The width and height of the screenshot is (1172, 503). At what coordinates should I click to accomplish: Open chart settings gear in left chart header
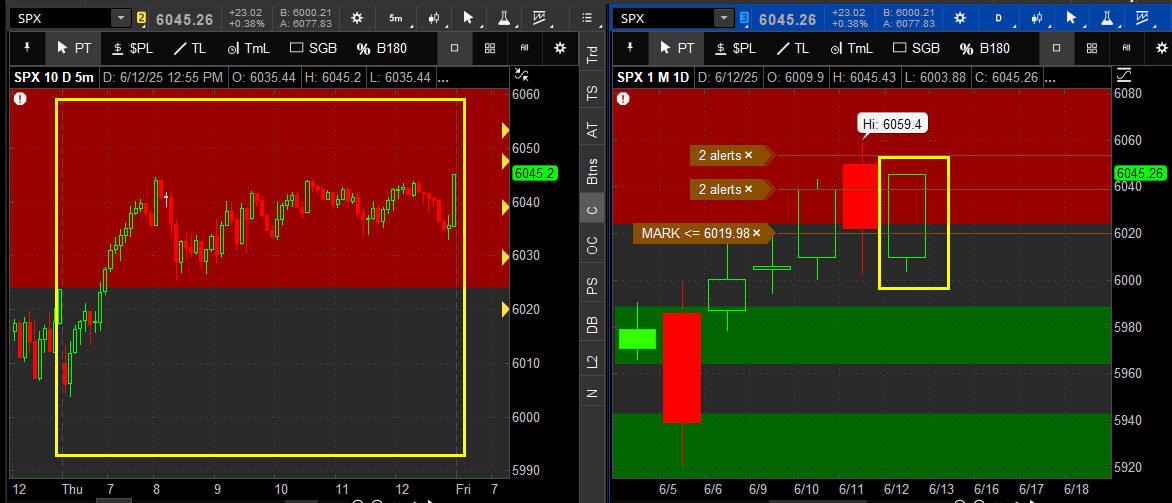pos(357,18)
